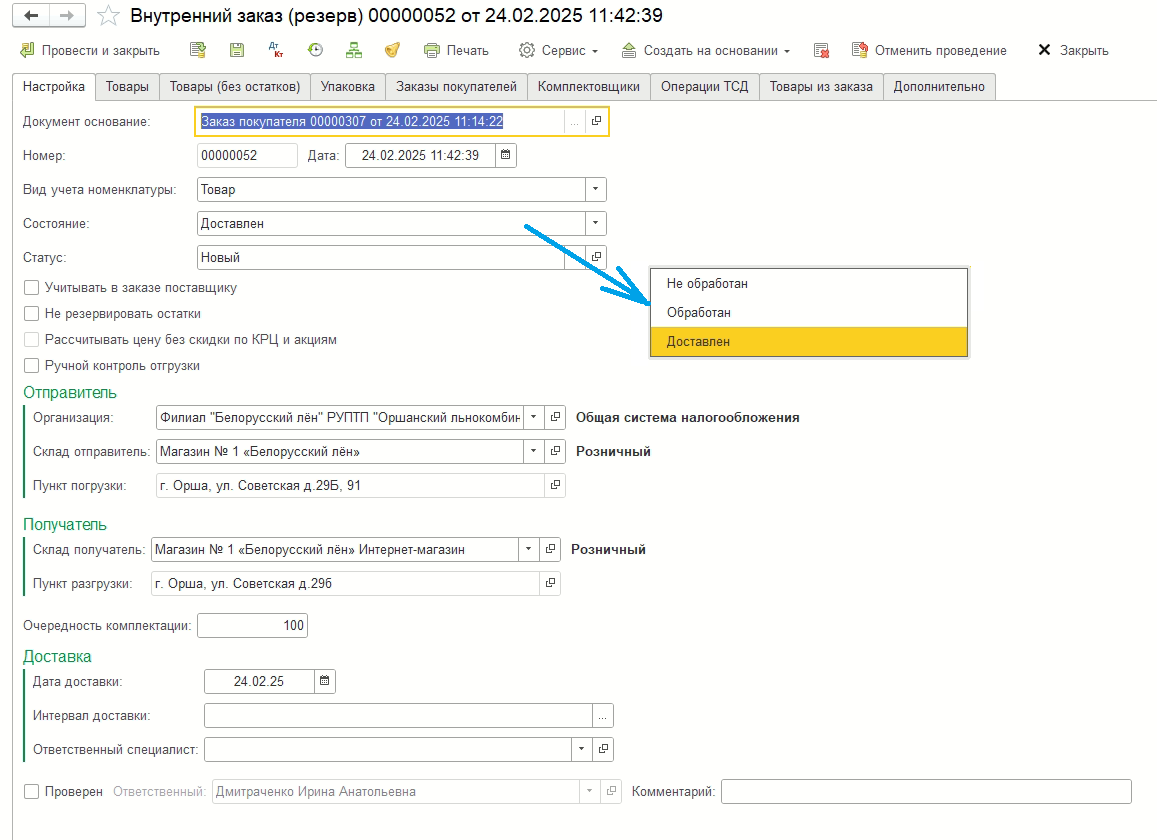
Task: Mark document as favorite with star icon
Action: pyautogui.click(x=108, y=16)
